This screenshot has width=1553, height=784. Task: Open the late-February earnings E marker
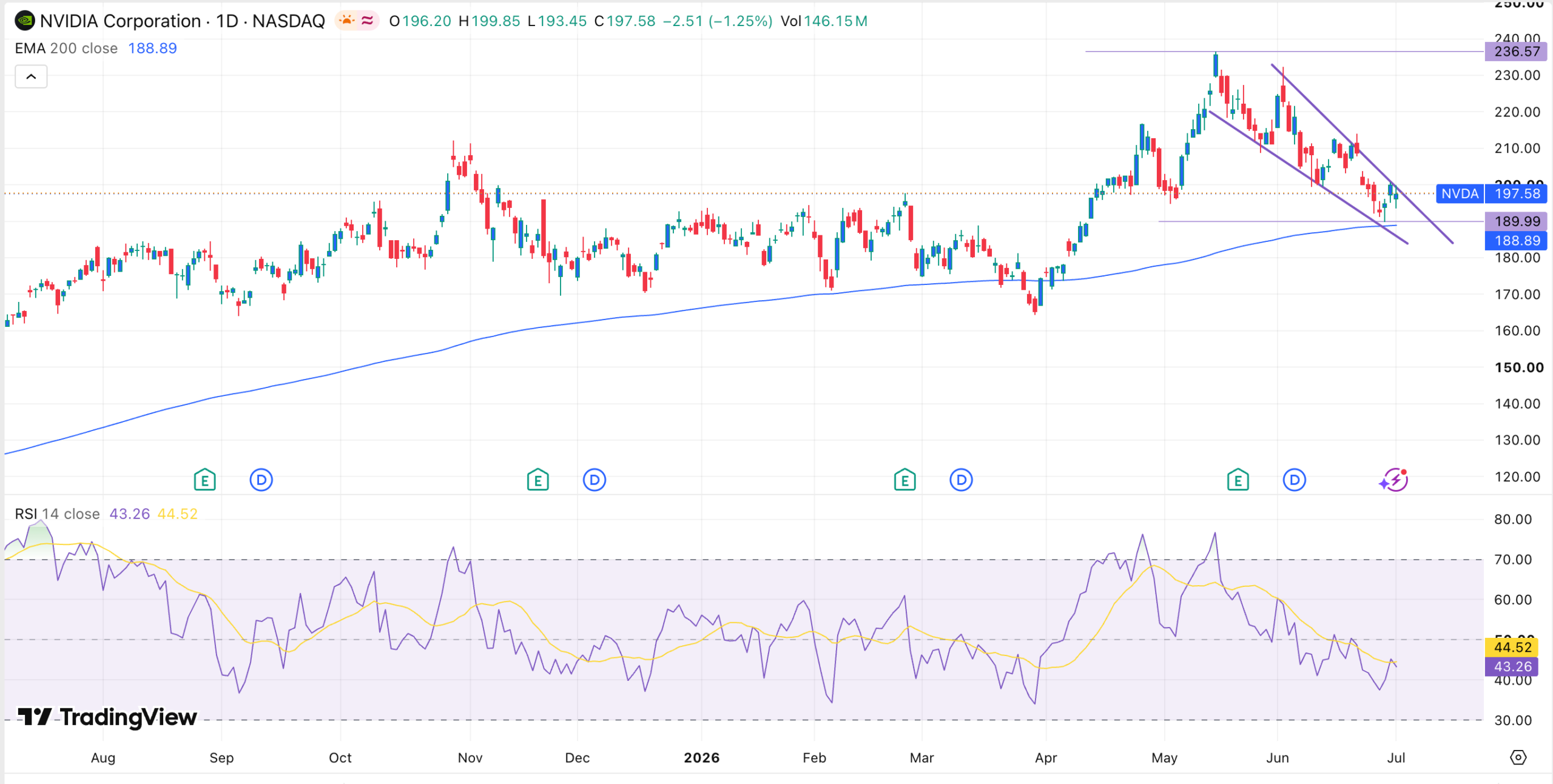[905, 480]
